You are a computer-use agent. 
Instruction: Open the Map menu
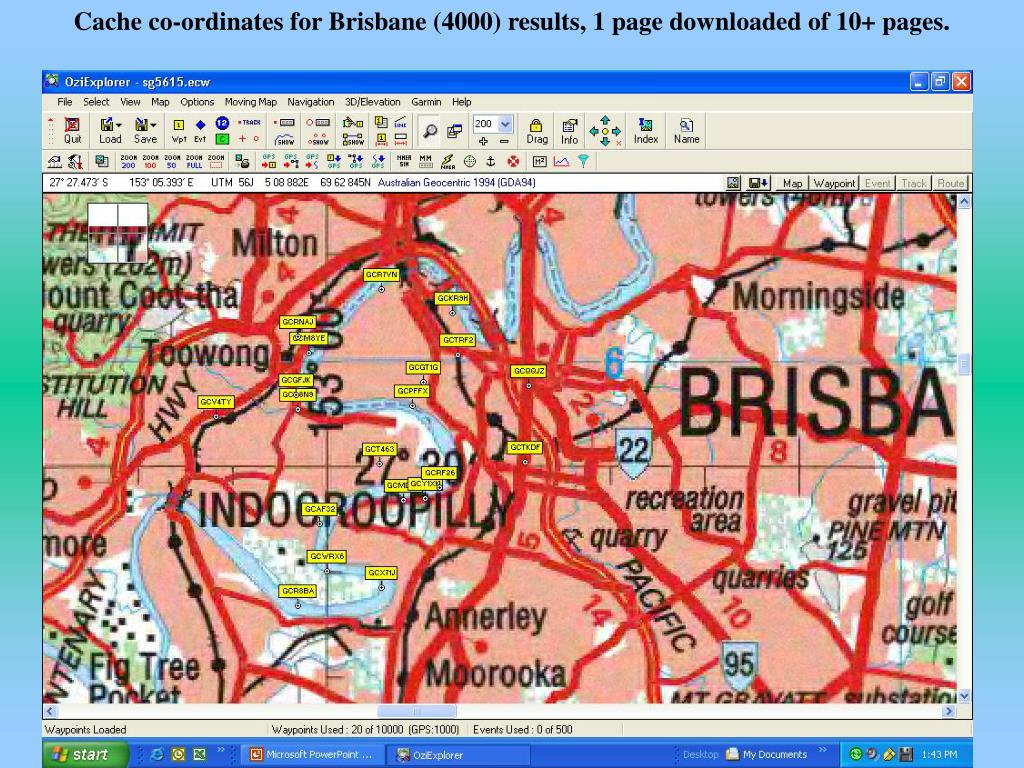pos(160,102)
